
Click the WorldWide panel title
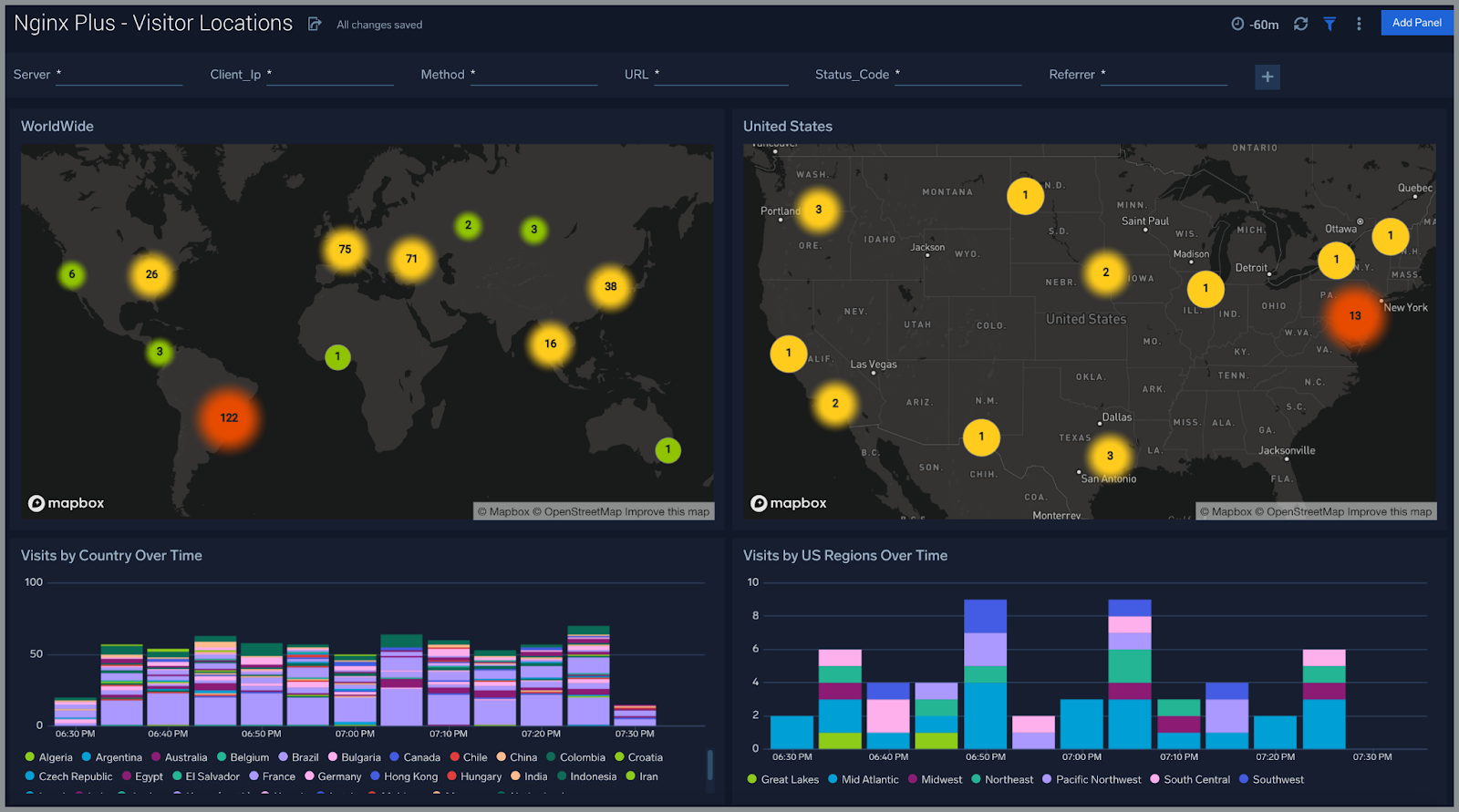click(x=57, y=127)
